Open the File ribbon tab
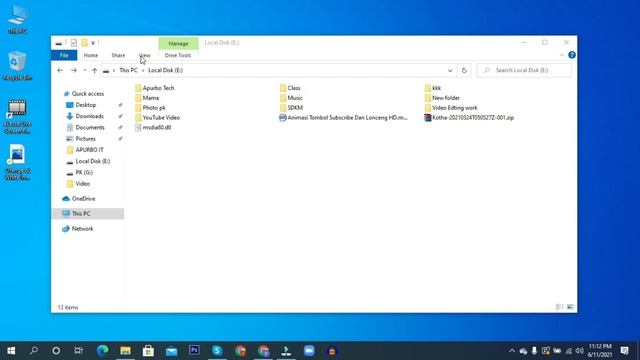 [64, 55]
